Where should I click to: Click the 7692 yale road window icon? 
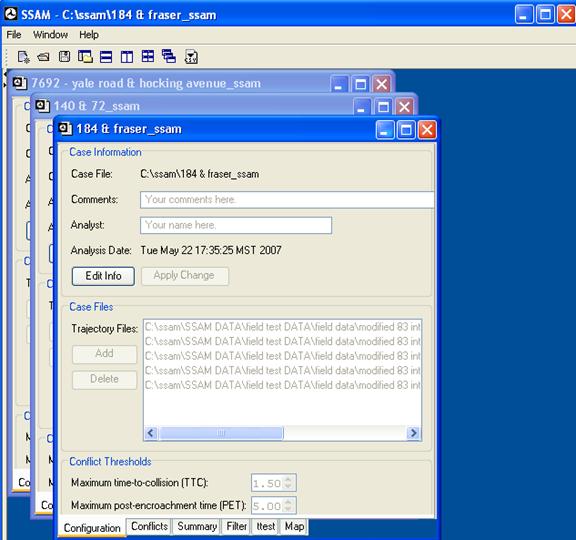(20, 83)
